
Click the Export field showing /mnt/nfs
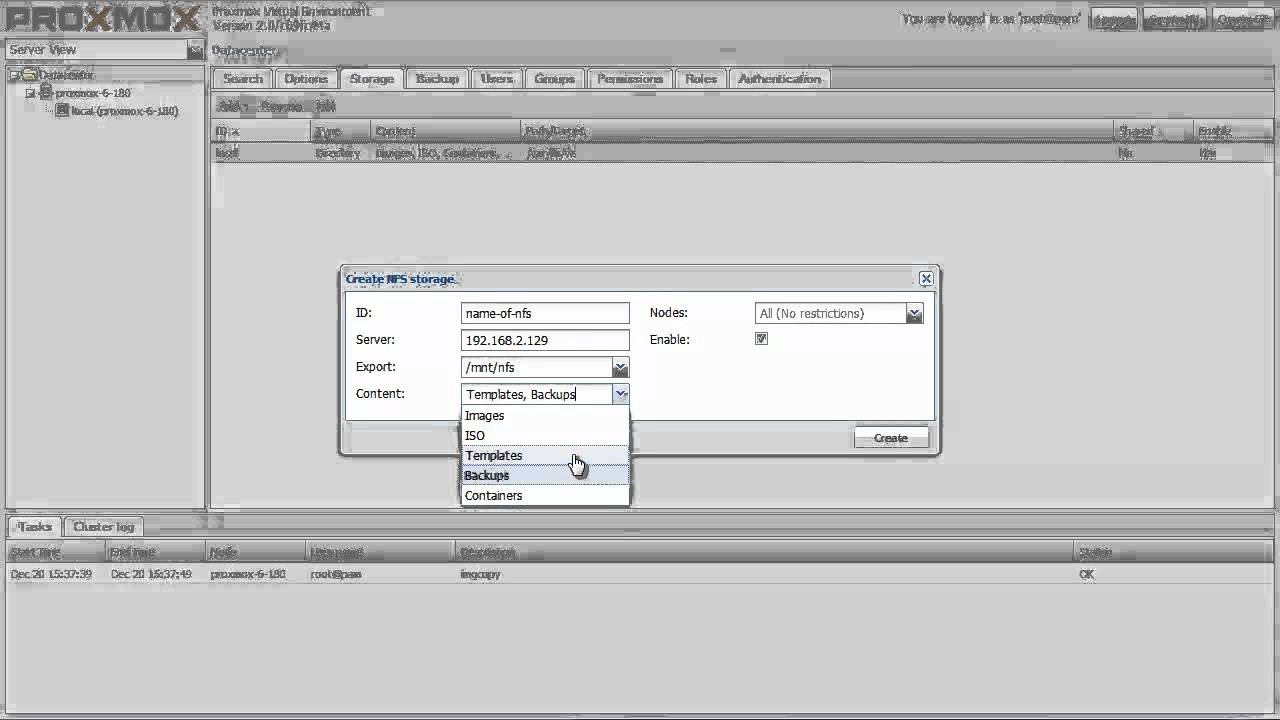coord(537,368)
